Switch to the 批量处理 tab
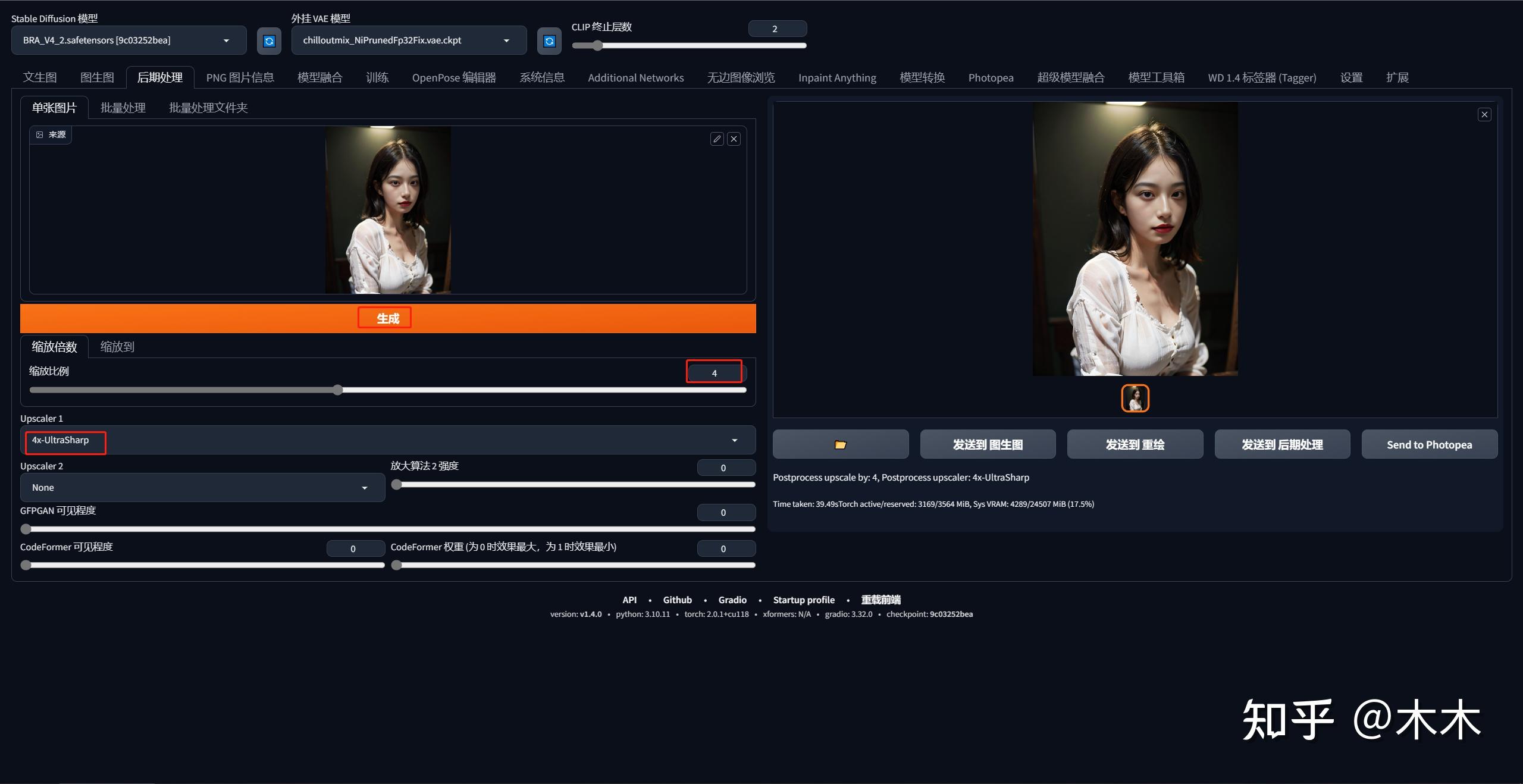1523x784 pixels. coord(123,108)
